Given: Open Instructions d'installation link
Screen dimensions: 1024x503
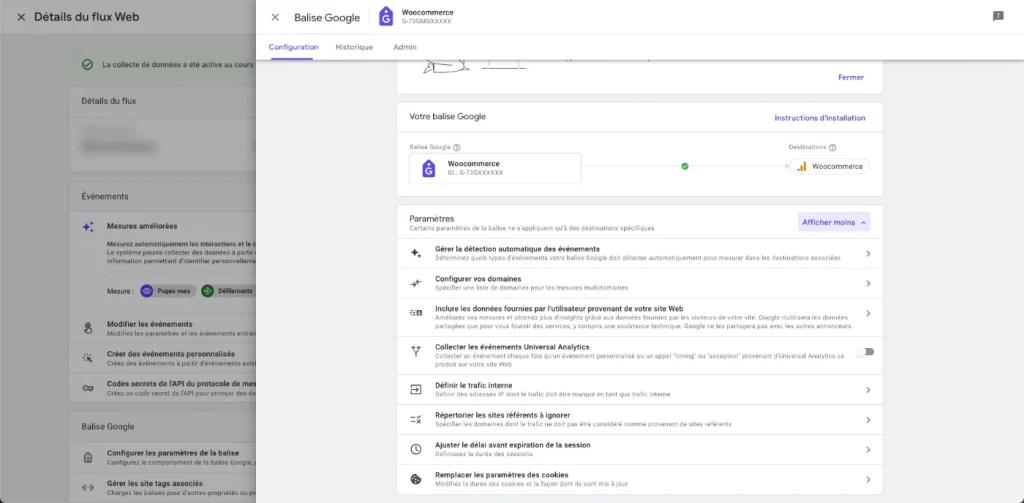Looking at the screenshot, I should [820, 118].
